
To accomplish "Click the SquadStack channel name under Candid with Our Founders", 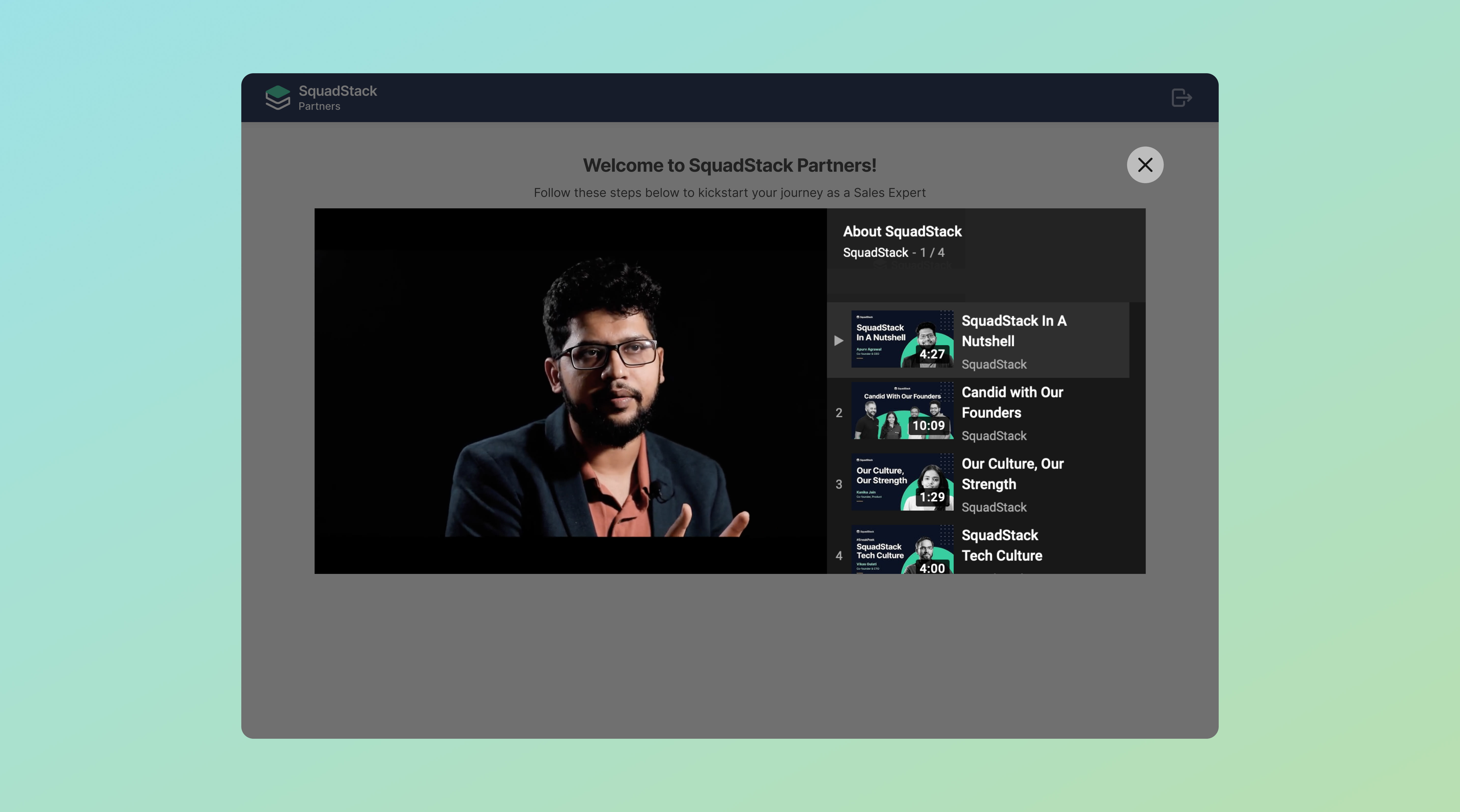I will pos(994,436).
